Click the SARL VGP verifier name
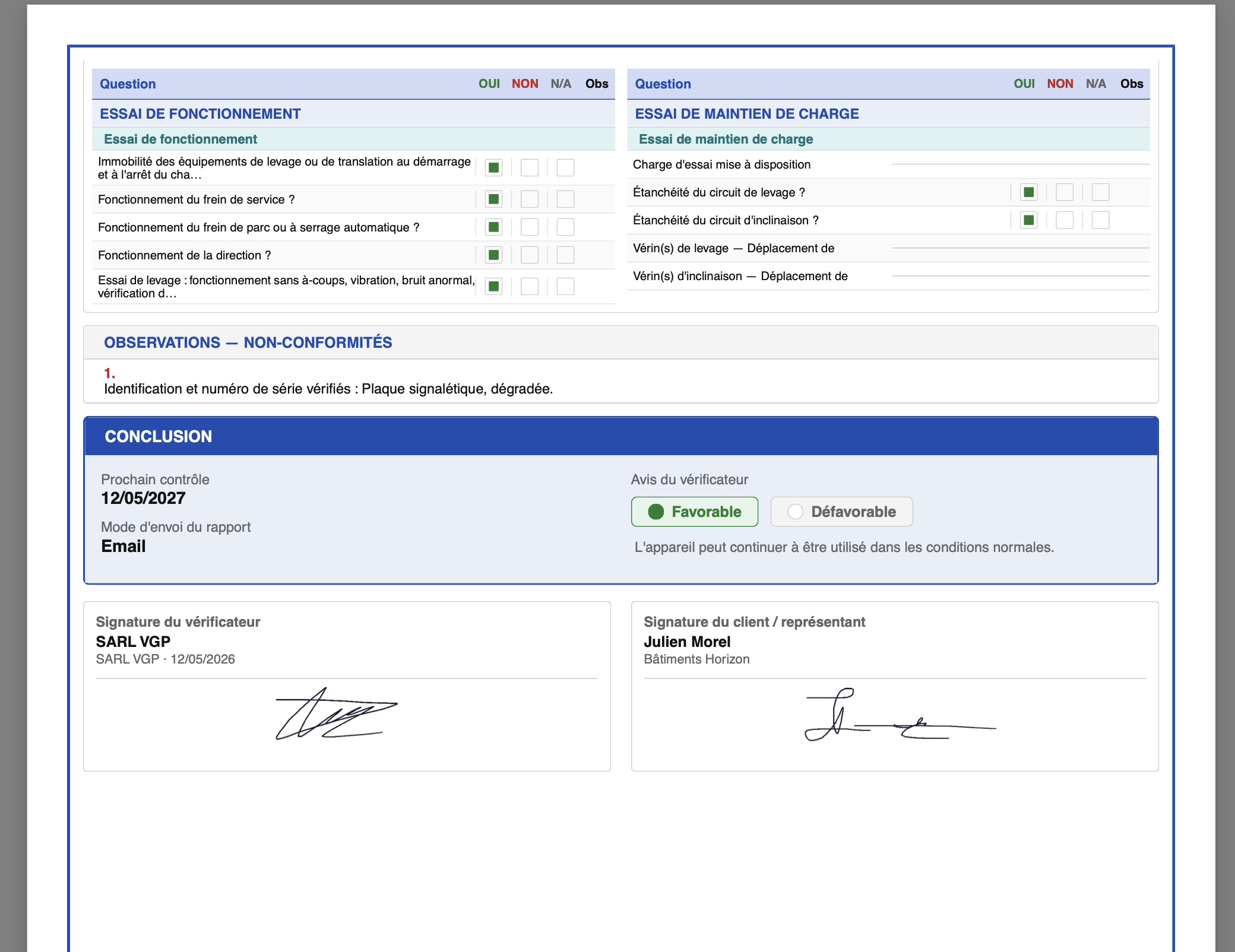Viewport: 1235px width, 952px height. (133, 642)
